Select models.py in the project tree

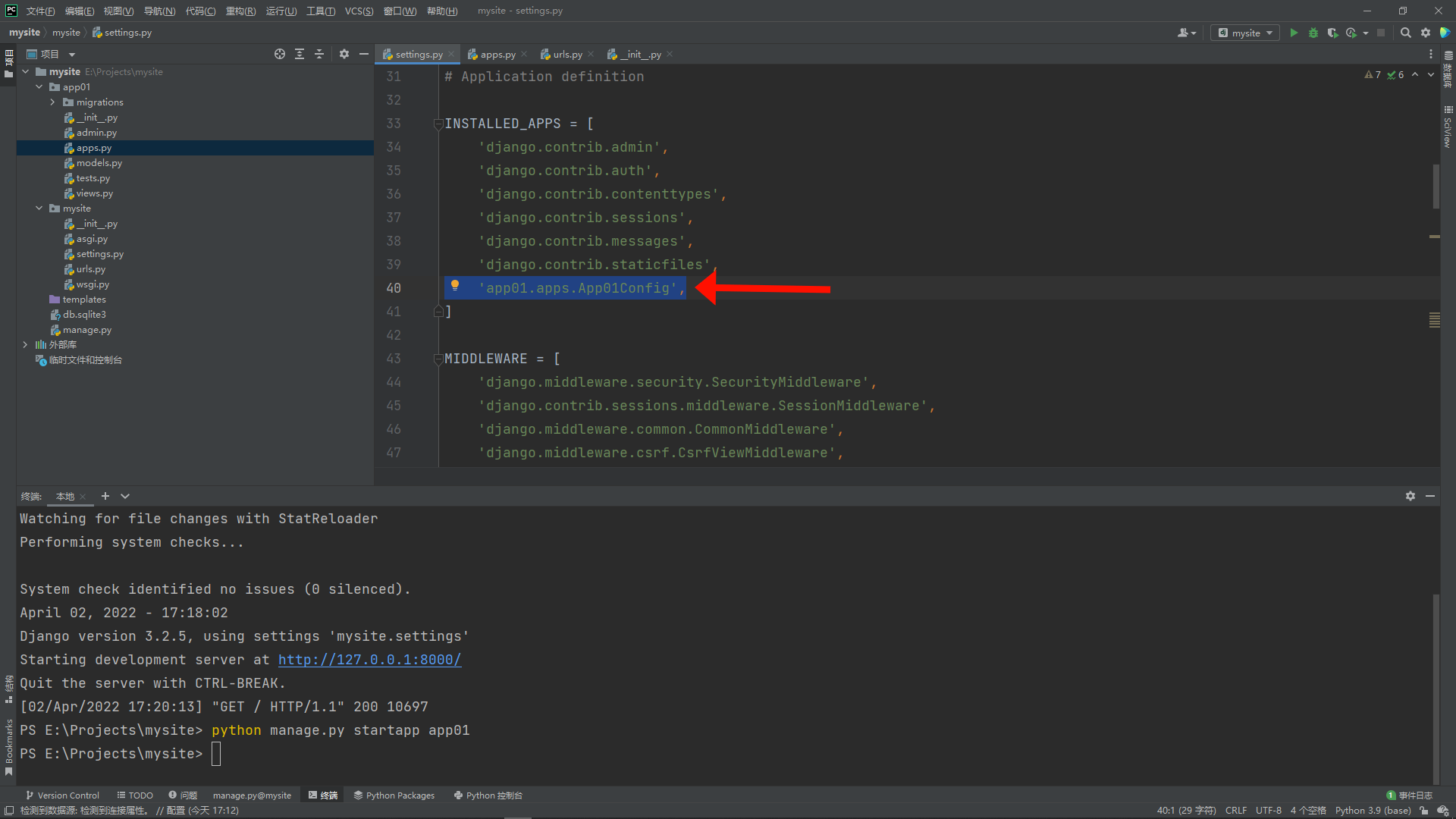(99, 163)
